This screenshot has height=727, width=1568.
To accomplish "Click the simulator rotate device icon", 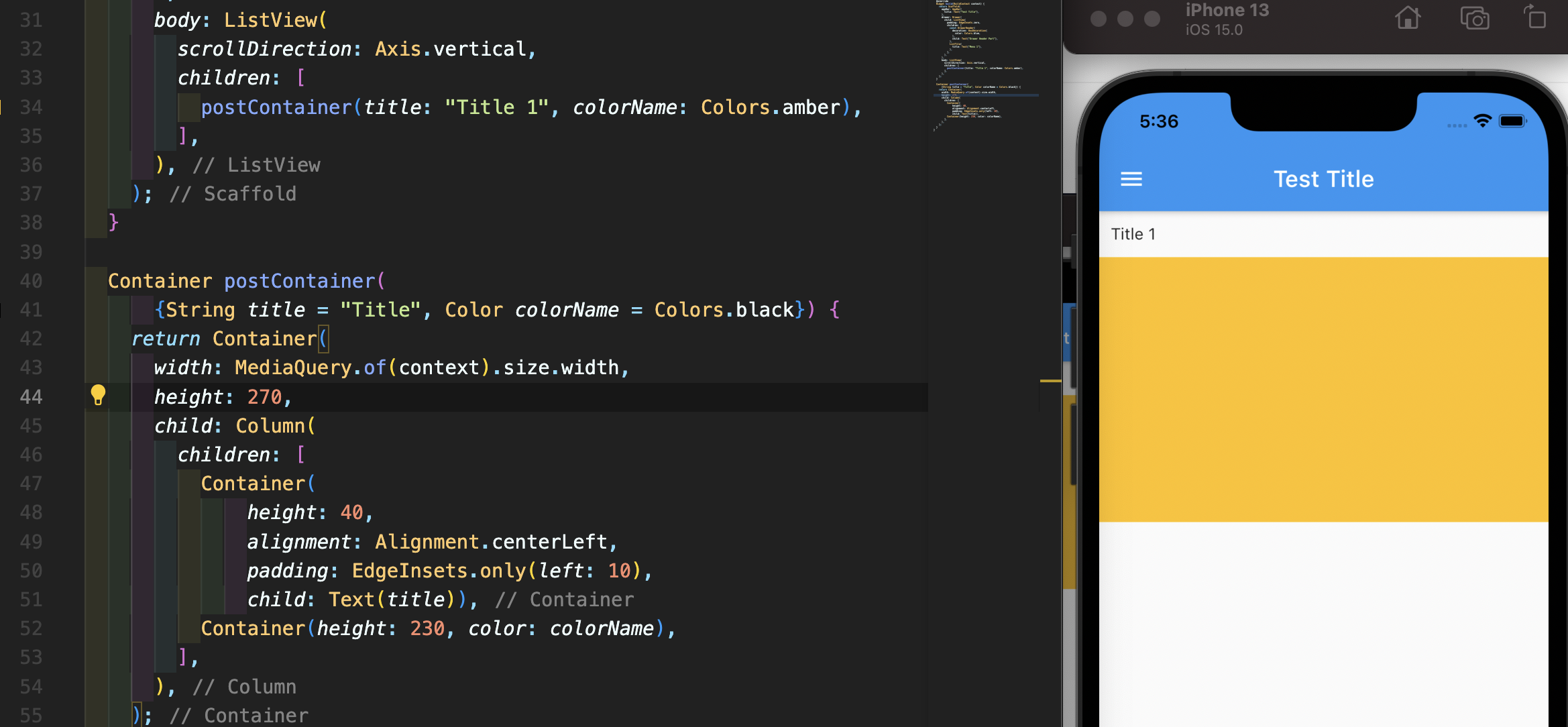I will tap(1534, 17).
